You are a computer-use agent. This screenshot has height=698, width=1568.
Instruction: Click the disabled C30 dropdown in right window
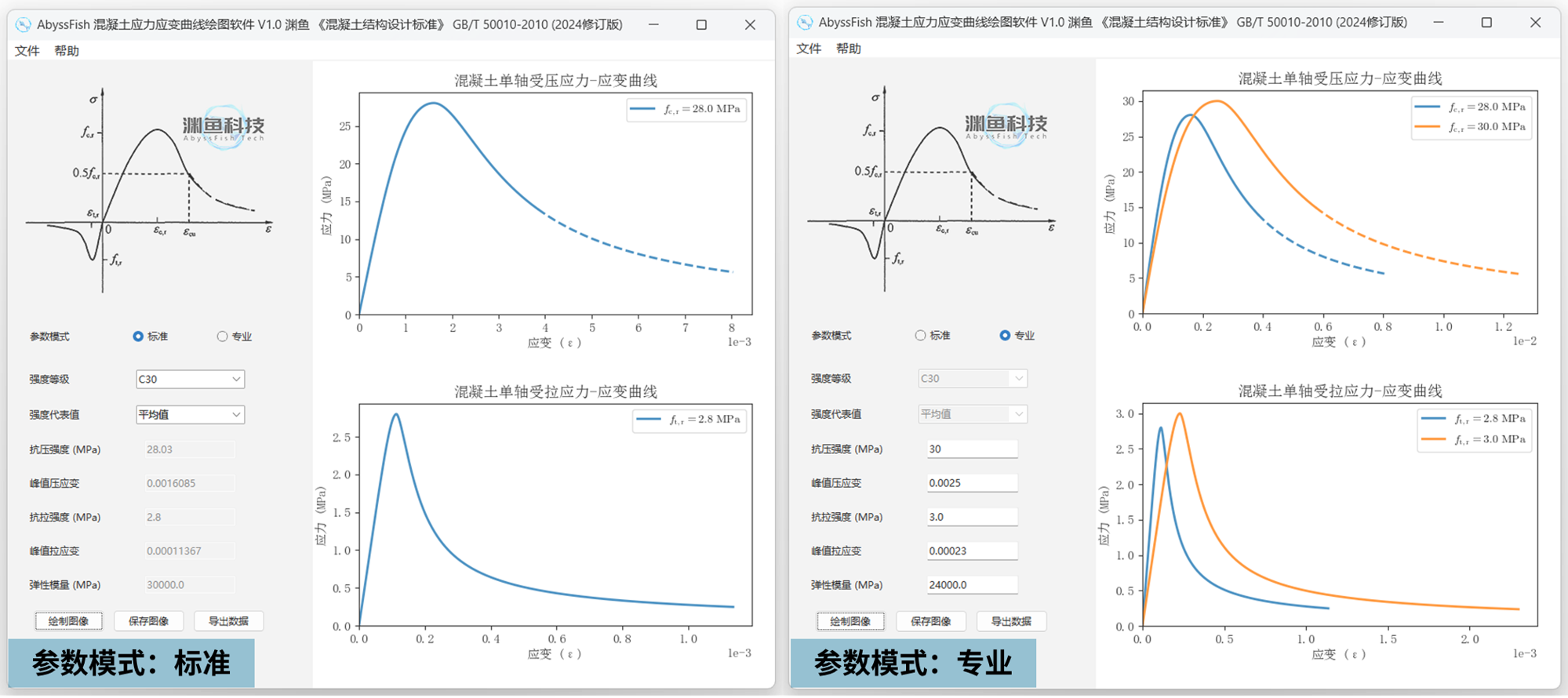(973, 379)
